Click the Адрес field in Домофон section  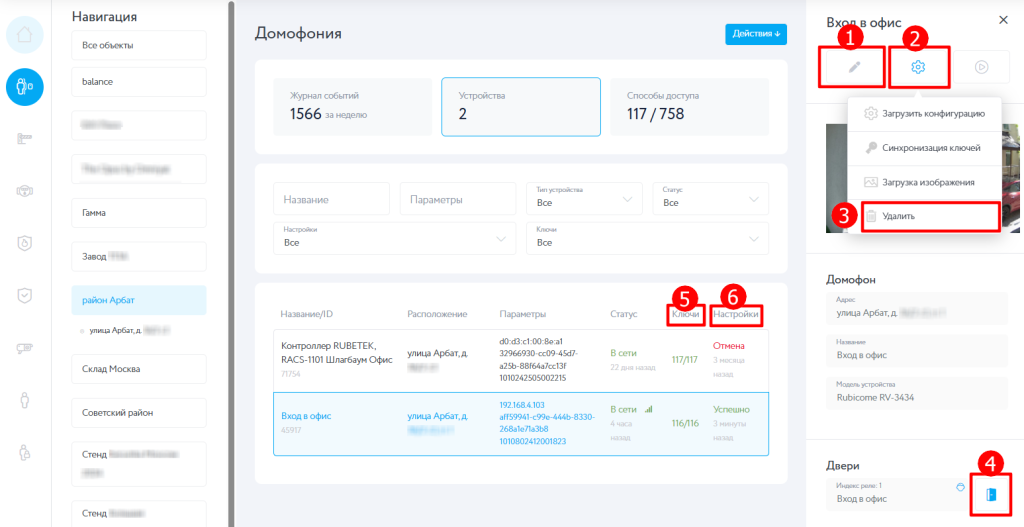pos(918,308)
